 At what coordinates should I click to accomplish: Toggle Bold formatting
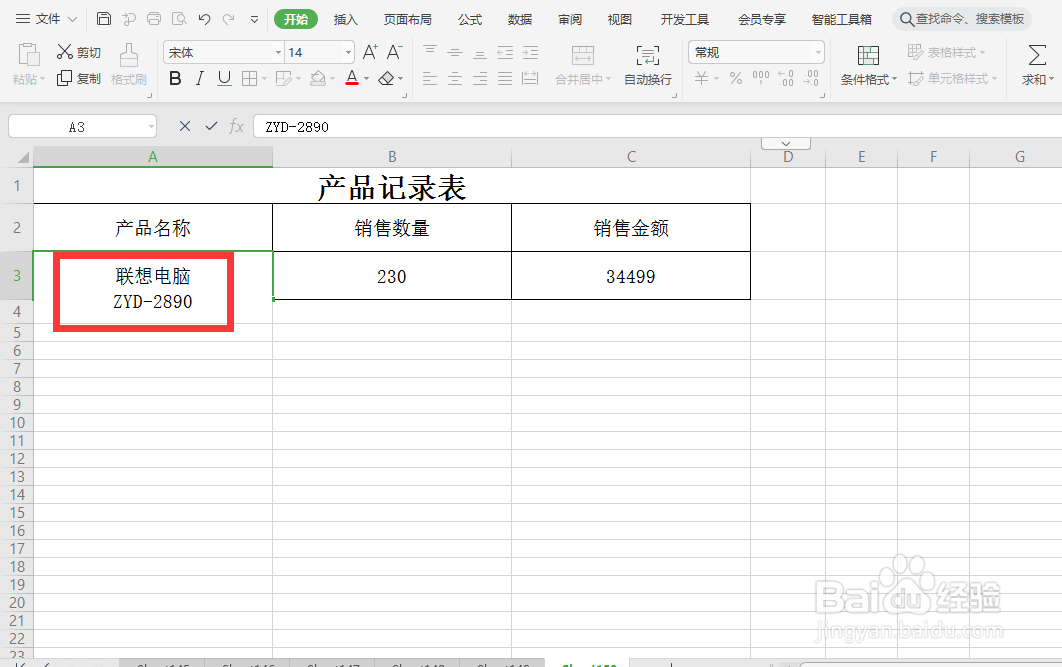[175, 79]
